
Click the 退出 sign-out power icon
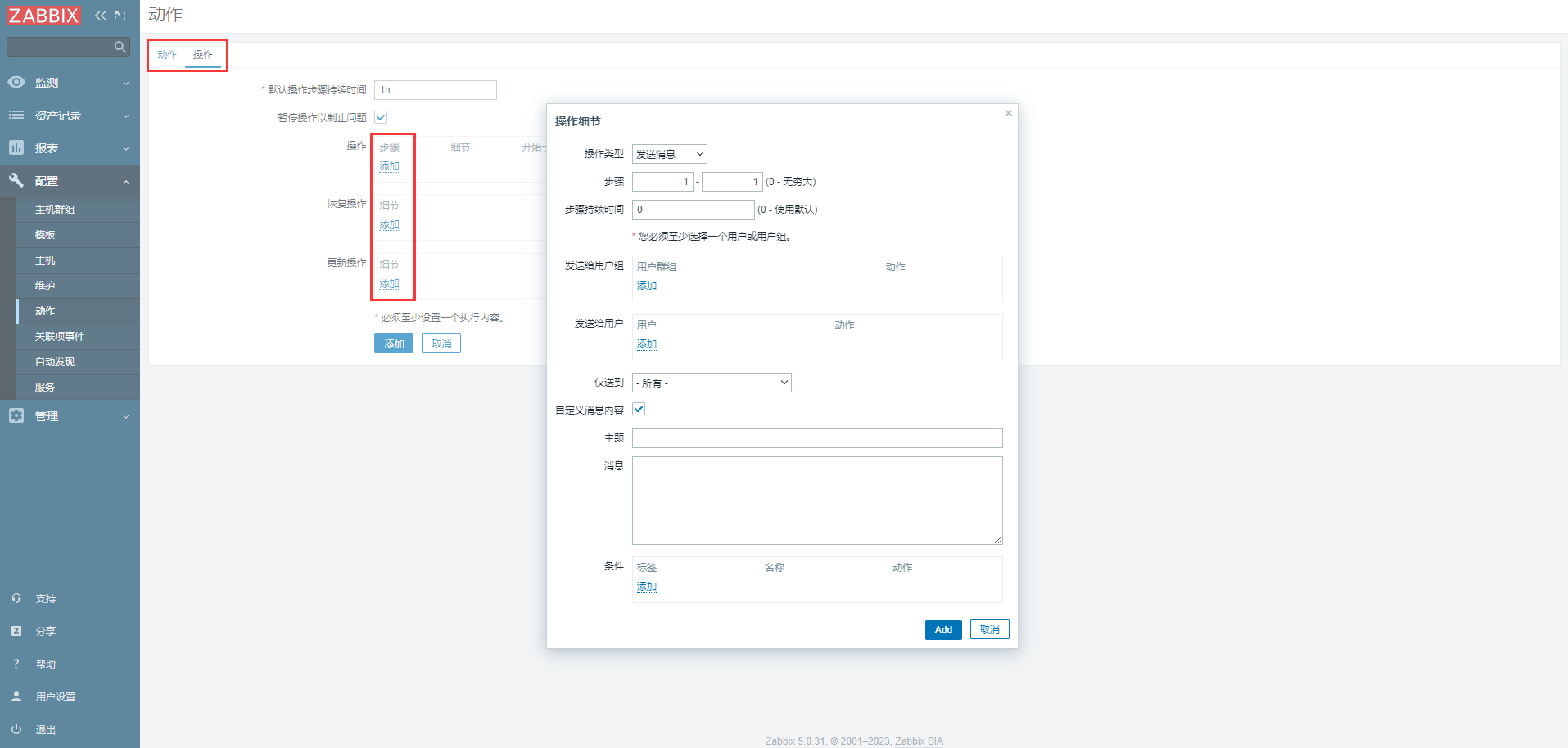(16, 729)
